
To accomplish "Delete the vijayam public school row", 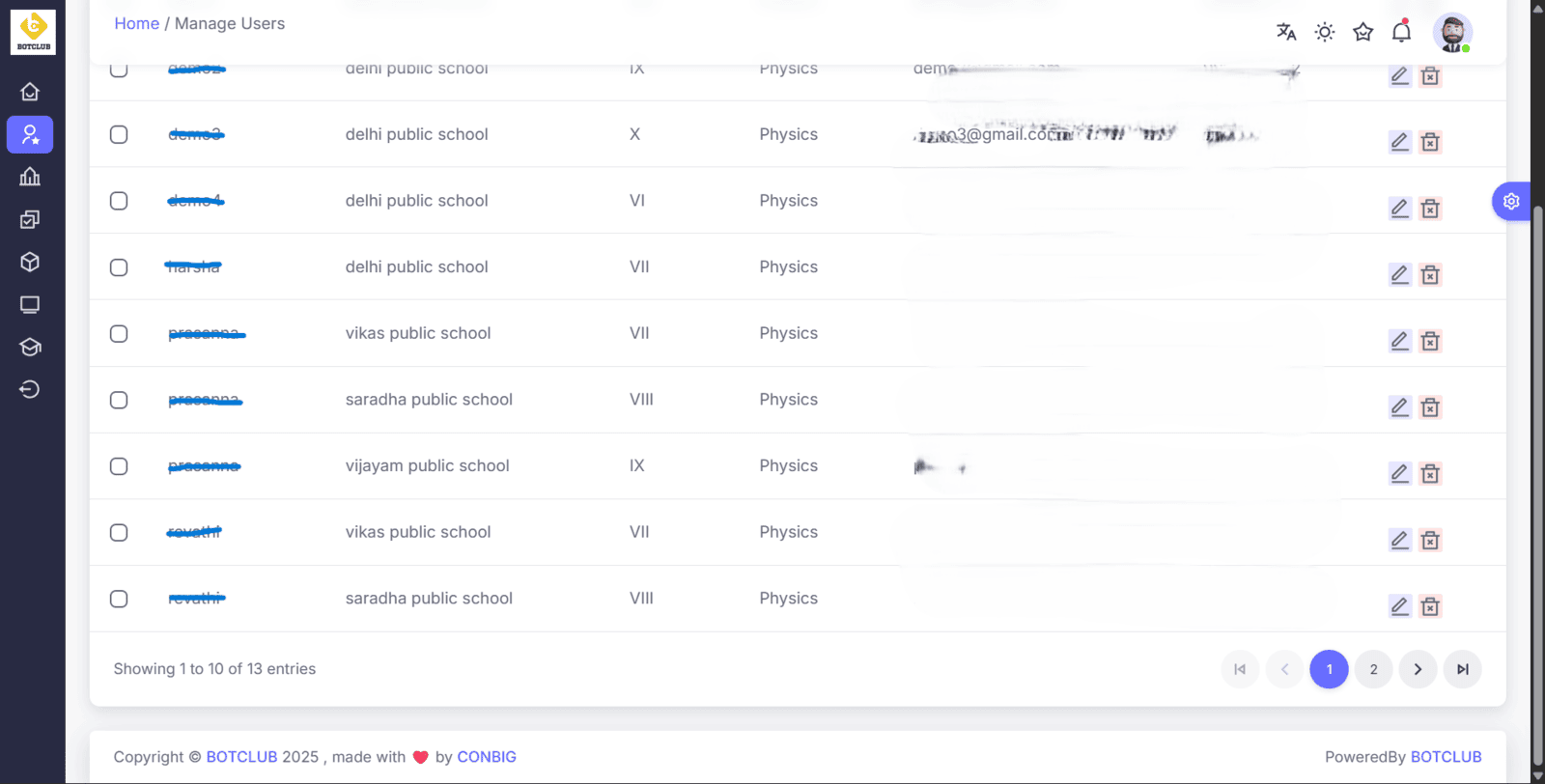I will pos(1431,473).
